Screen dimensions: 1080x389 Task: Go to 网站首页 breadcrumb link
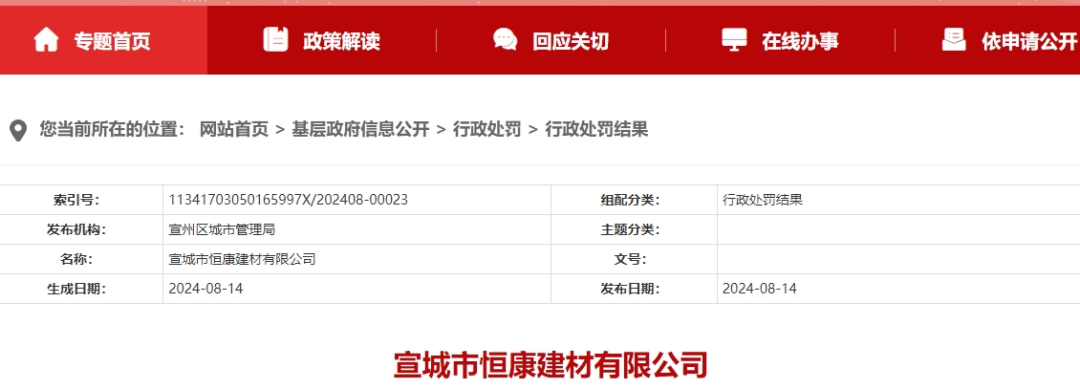pos(233,129)
